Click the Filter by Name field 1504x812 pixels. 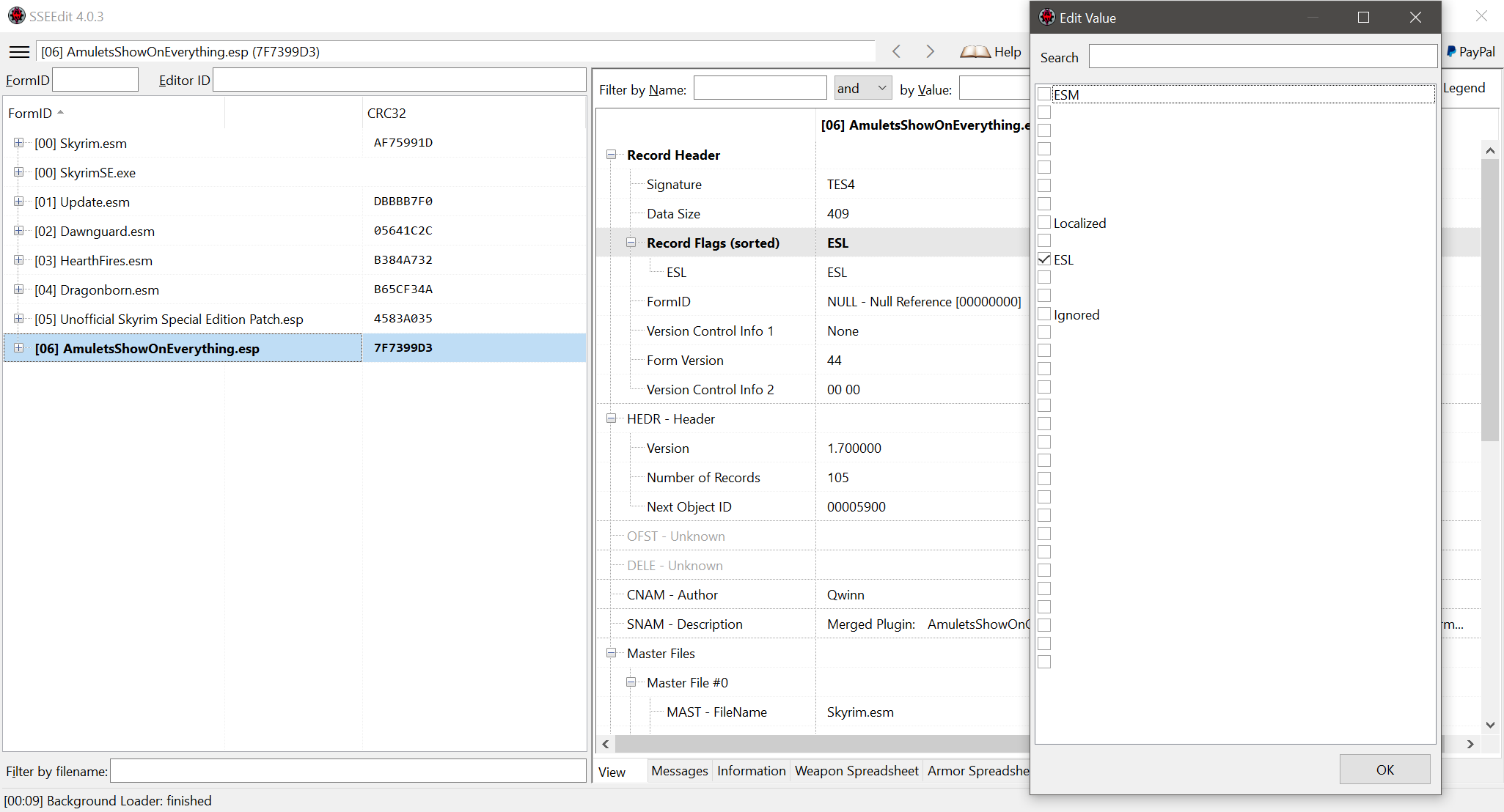click(760, 89)
